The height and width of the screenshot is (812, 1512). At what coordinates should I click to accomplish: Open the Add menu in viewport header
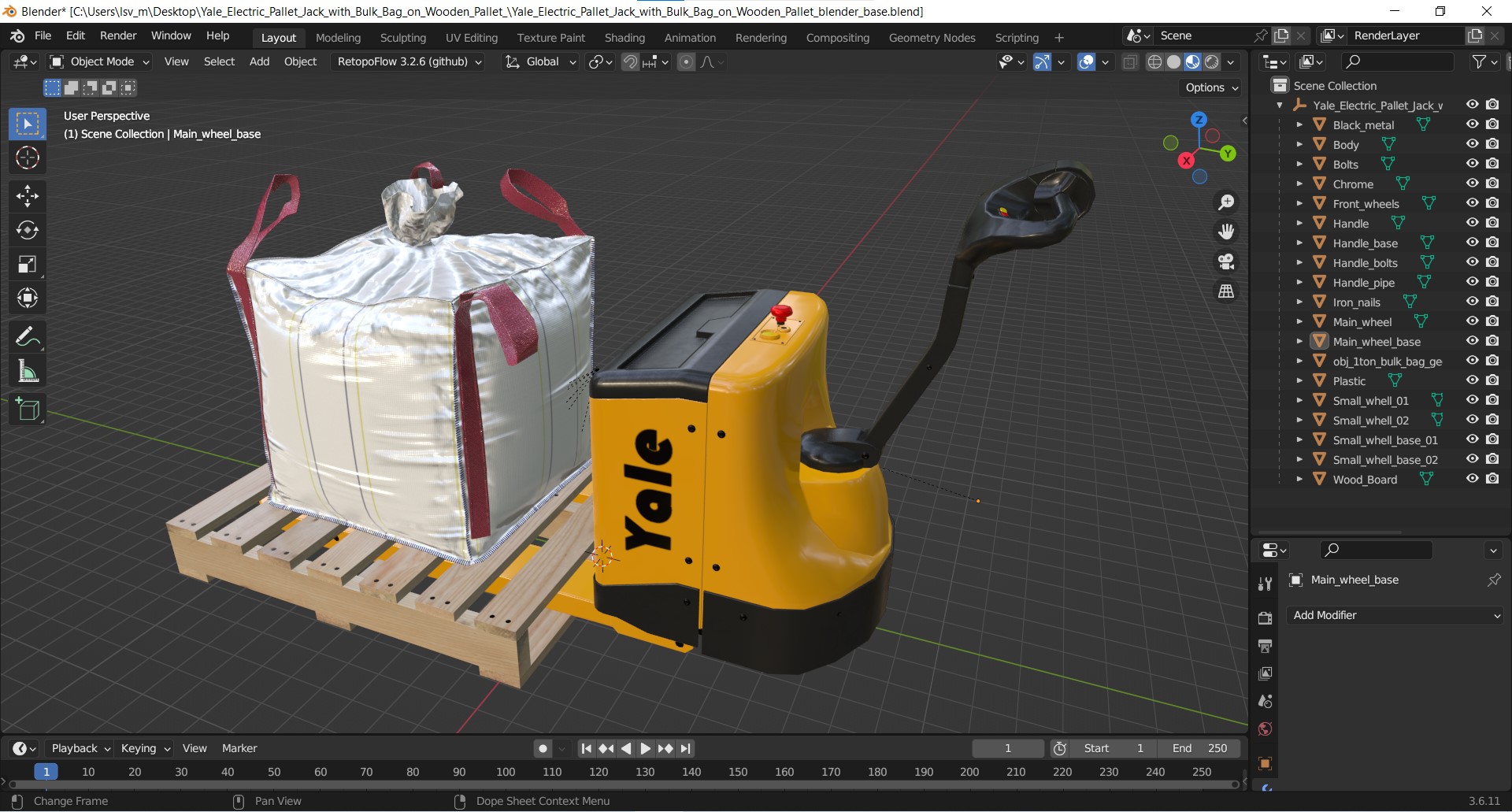(259, 61)
